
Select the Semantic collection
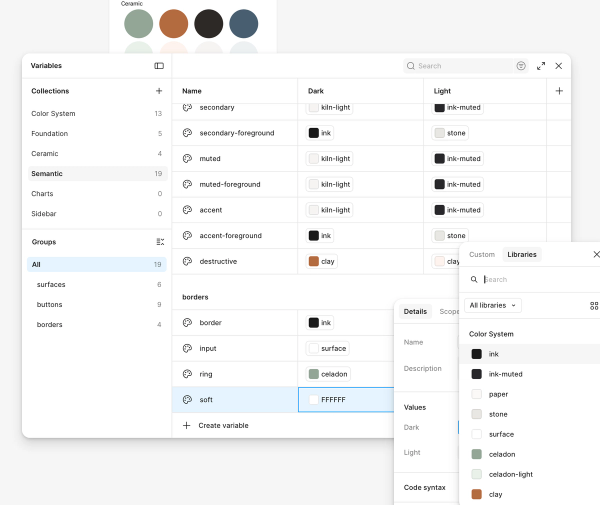[x=97, y=174]
